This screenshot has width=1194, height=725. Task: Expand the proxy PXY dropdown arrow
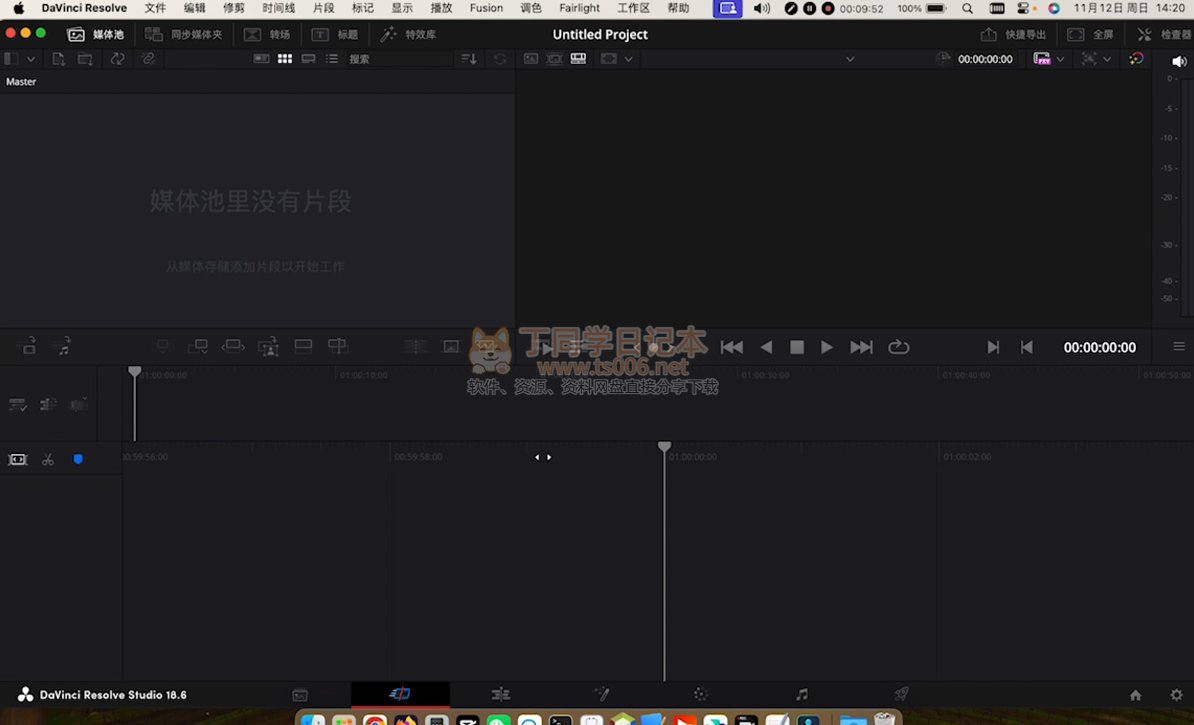coord(1060,59)
